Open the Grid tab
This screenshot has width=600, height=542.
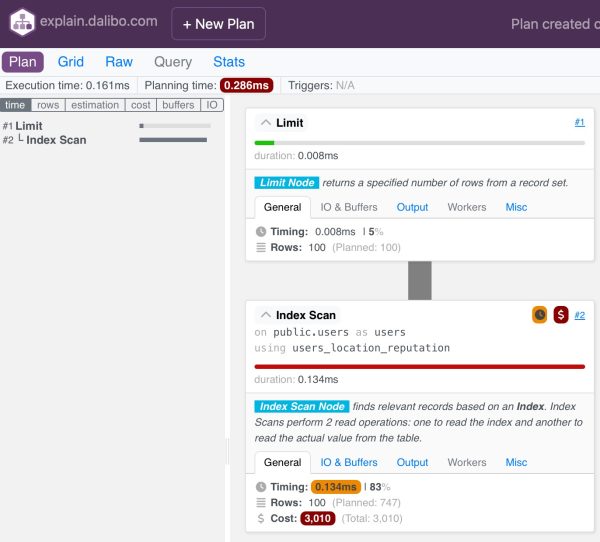point(70,62)
